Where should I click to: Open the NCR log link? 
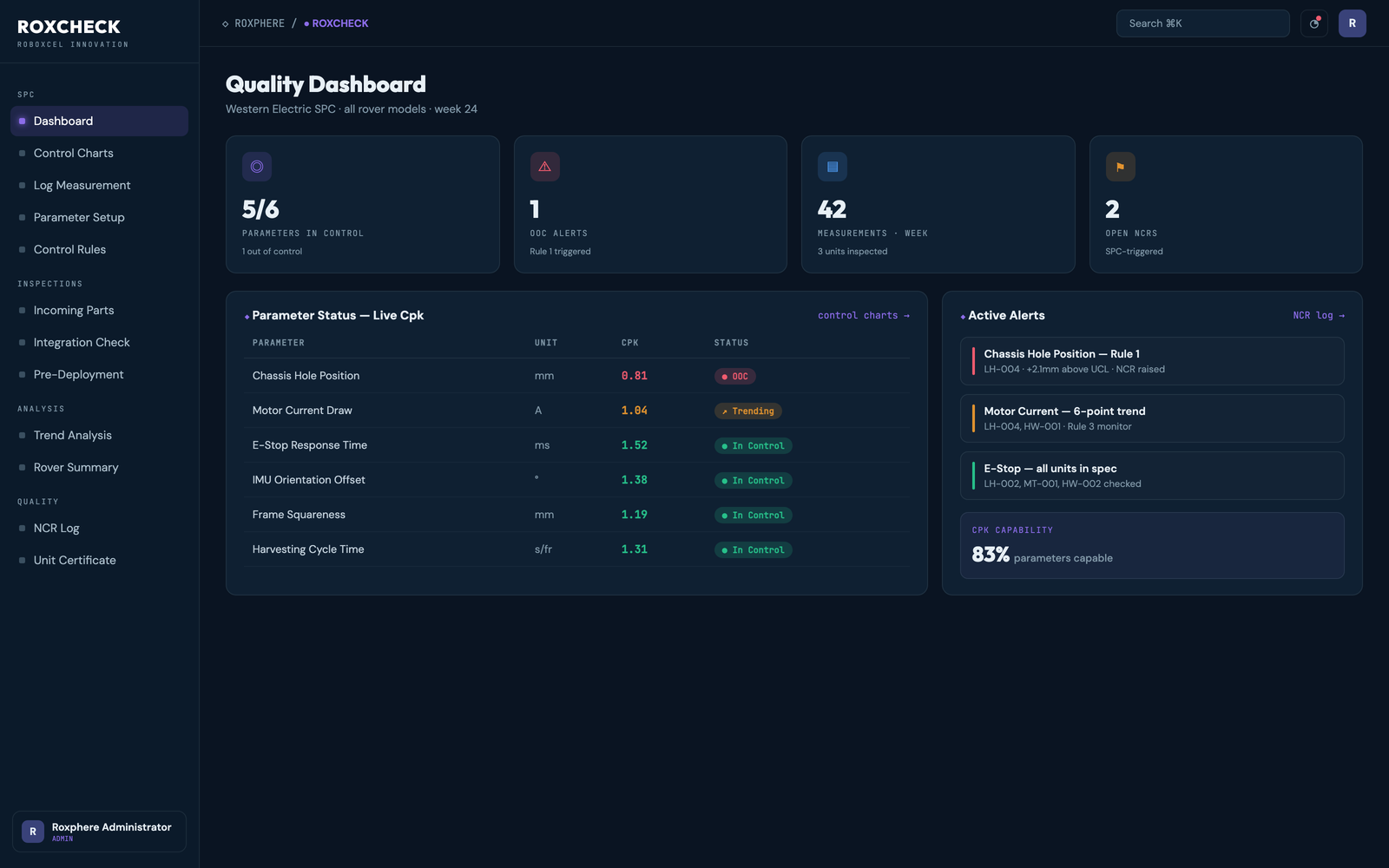click(1319, 316)
